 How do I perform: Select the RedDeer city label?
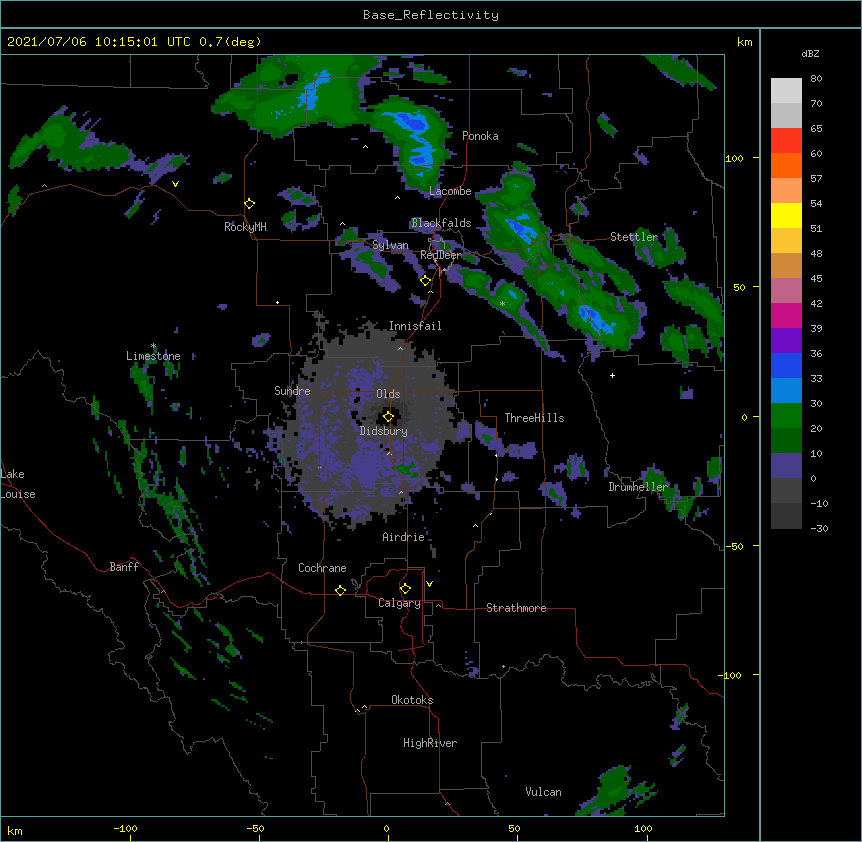pyautogui.click(x=441, y=255)
